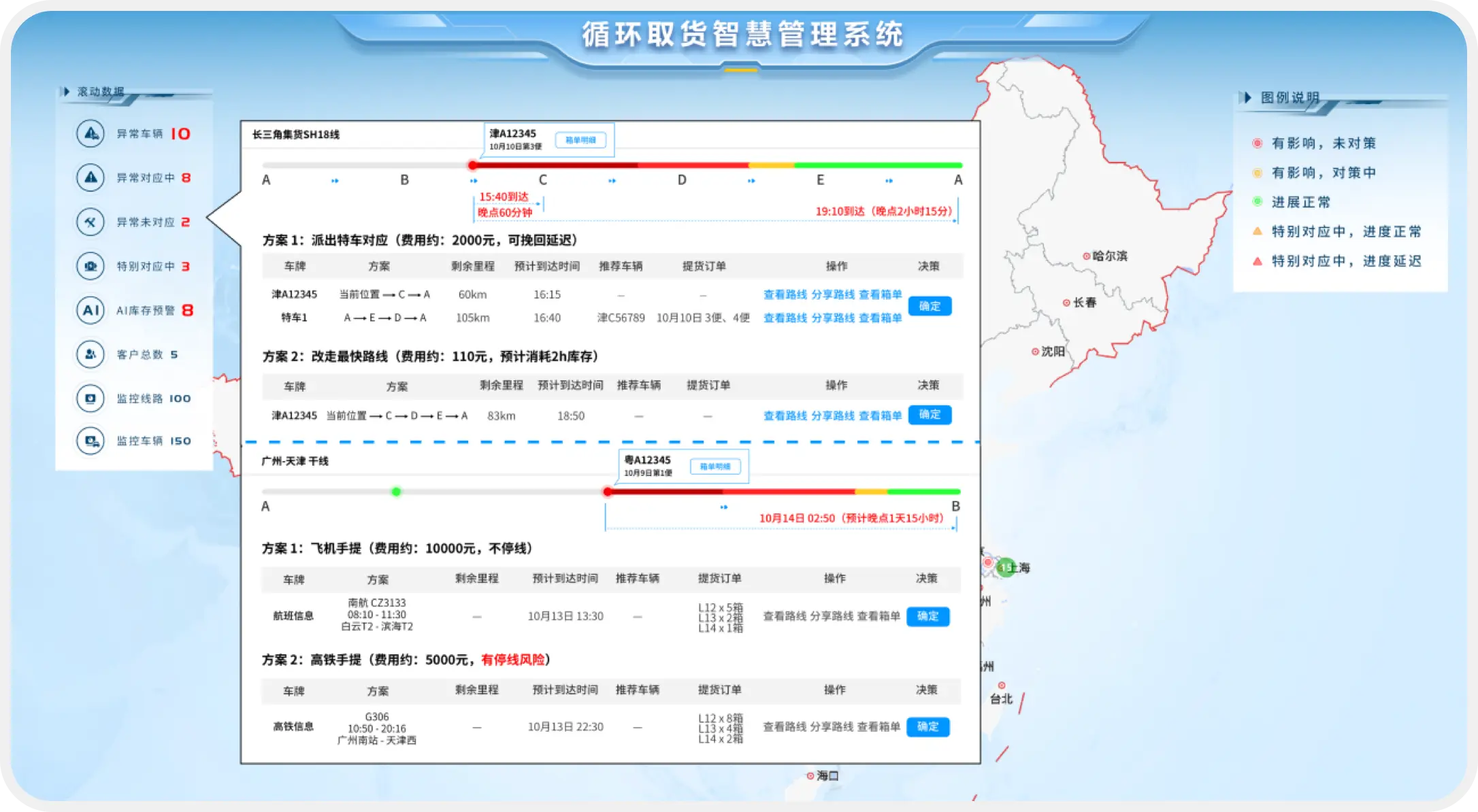The height and width of the screenshot is (812, 1478).
Task: Click green dot on 广州-天津 干线 progress bar
Action: [x=396, y=492]
